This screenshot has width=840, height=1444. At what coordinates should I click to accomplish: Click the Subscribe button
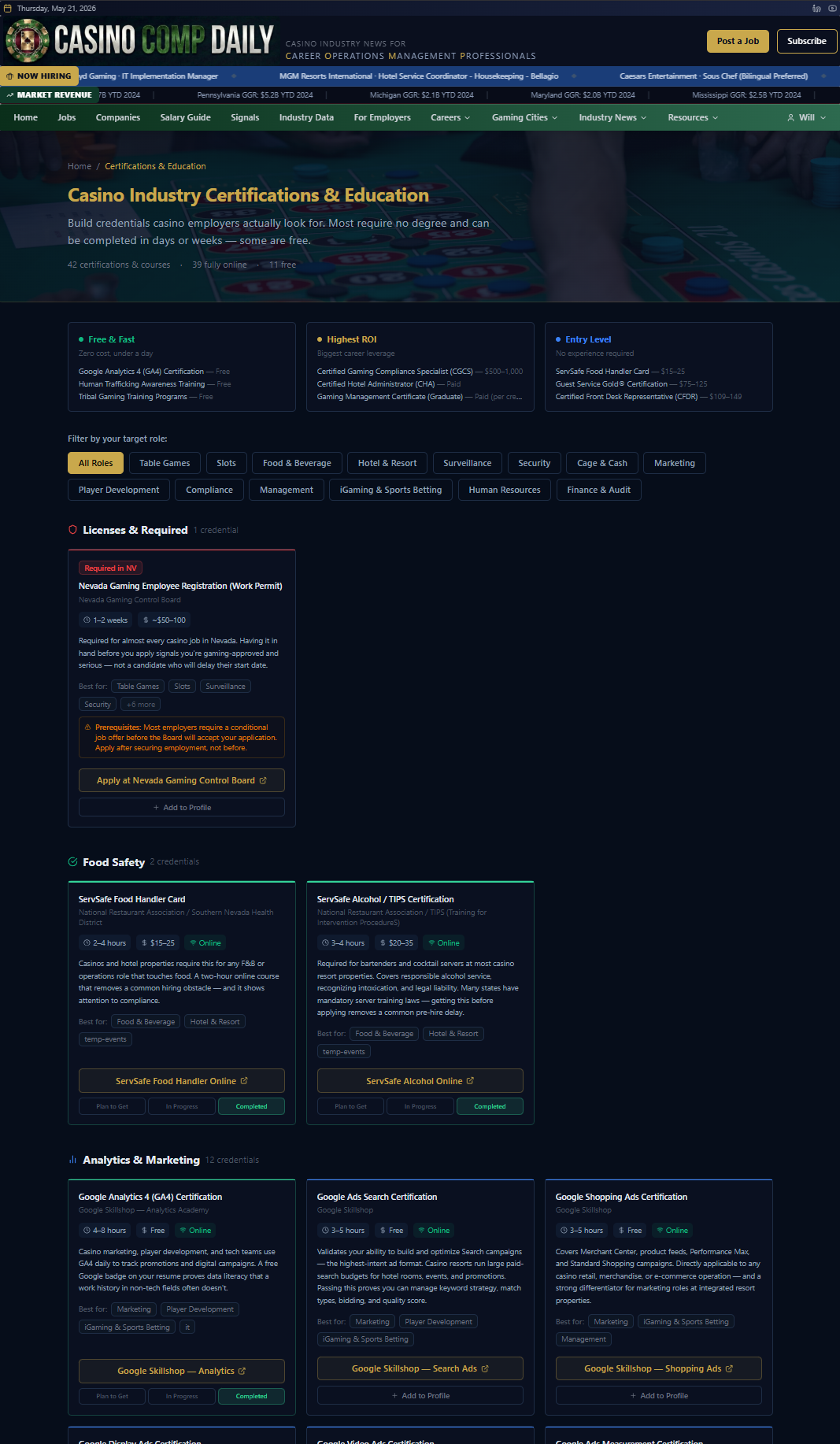click(x=807, y=41)
